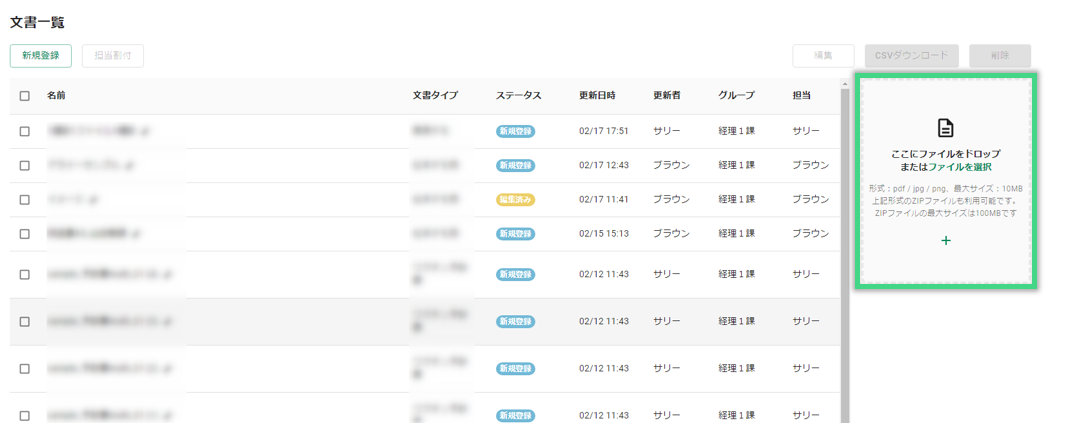This screenshot has height=437, width=1065.
Task: Click the 文書タイプ column header
Action: click(x=435, y=96)
